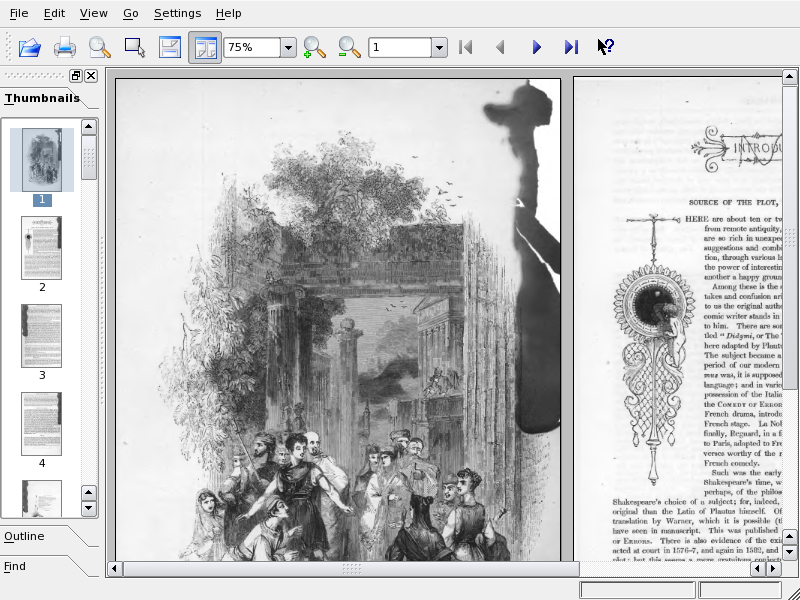Click thumbnail list scroll down arrow at bottom

pyautogui.click(x=89, y=508)
